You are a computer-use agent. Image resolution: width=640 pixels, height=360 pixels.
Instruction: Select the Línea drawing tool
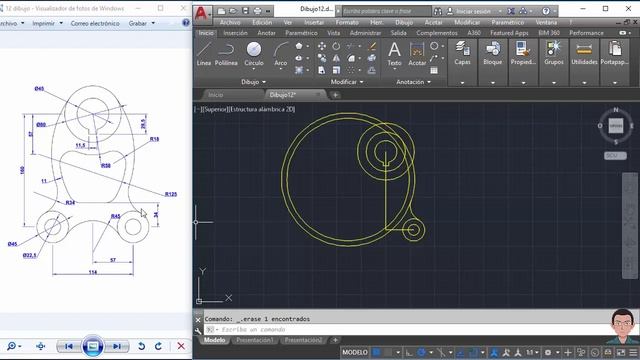pos(204,54)
